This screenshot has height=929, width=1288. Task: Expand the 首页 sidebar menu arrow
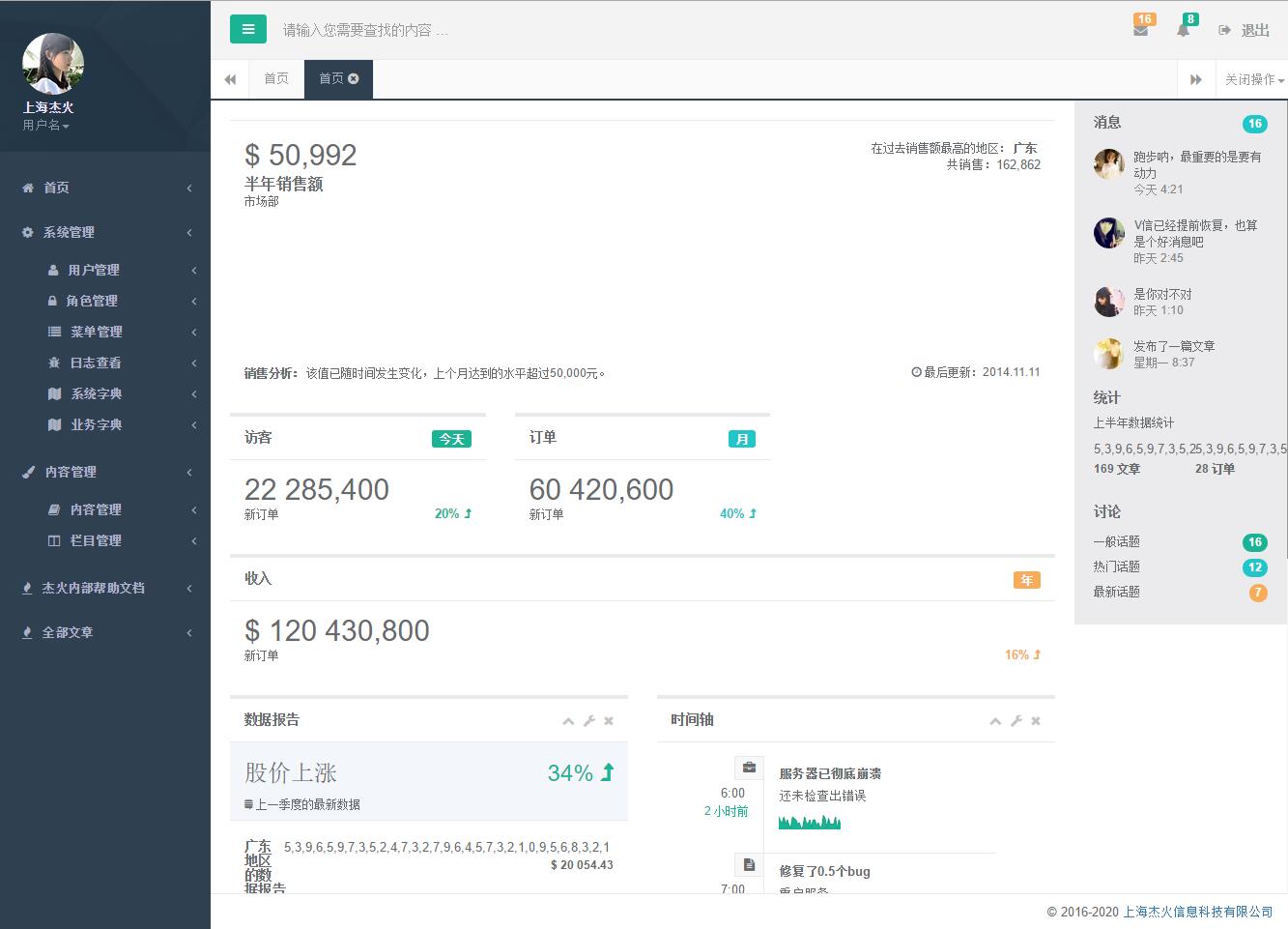point(189,188)
